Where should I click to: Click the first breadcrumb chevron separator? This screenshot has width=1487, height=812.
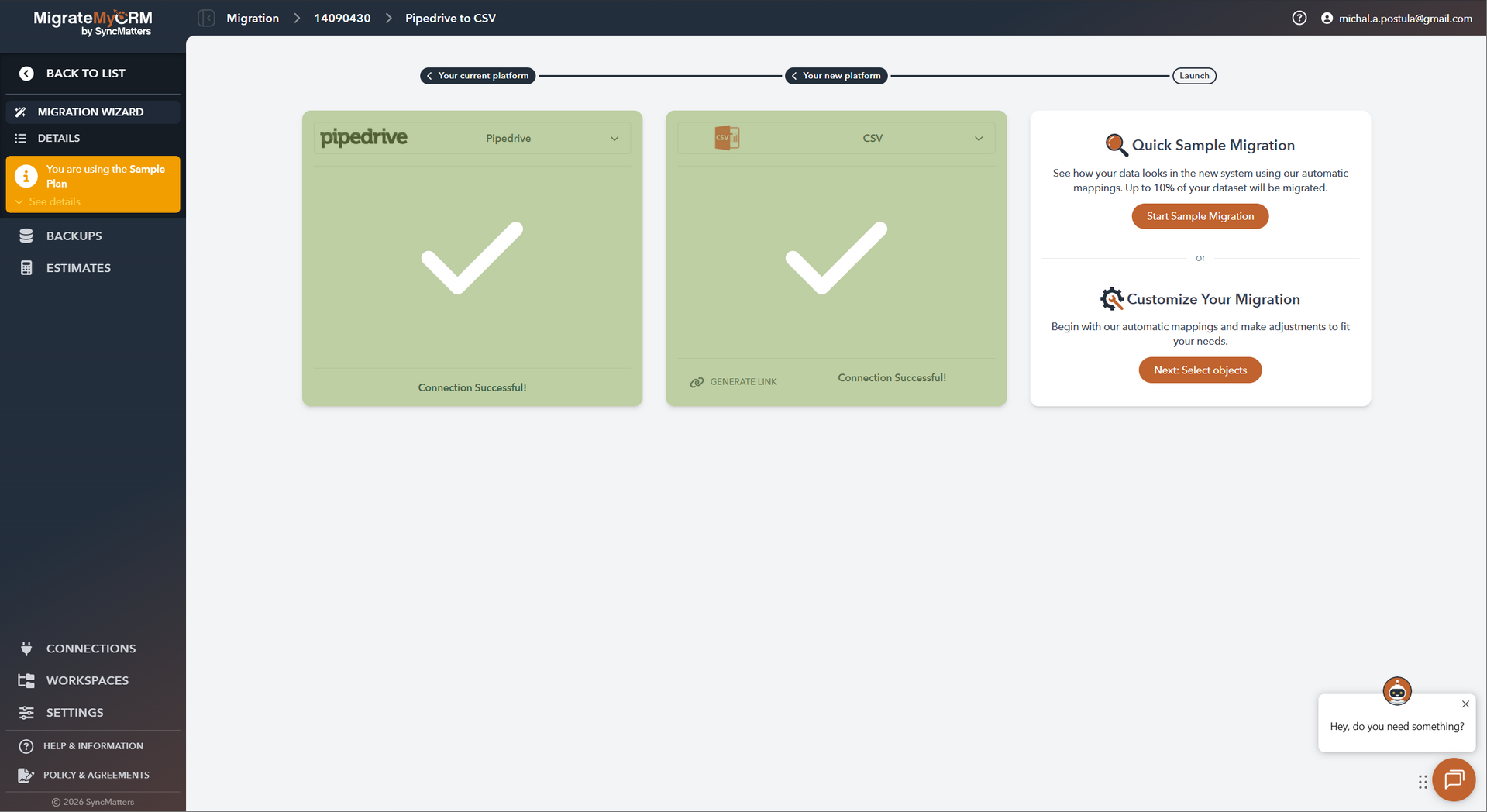pos(297,18)
